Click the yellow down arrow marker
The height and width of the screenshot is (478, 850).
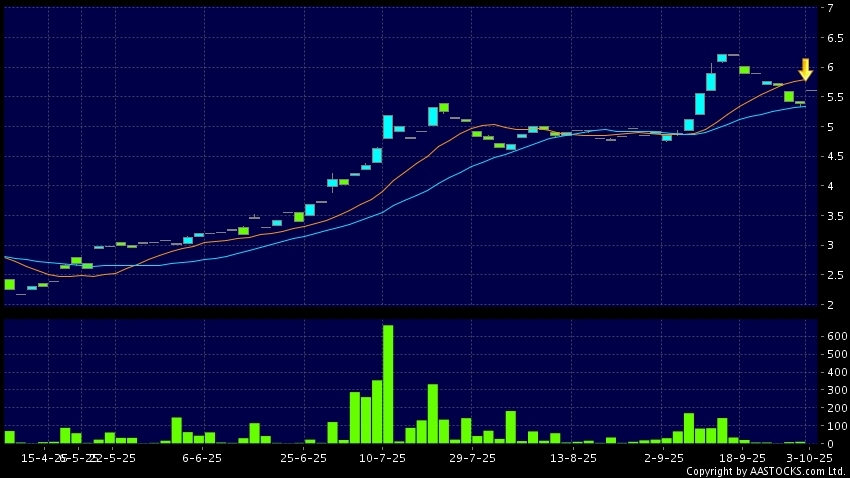(x=805, y=70)
